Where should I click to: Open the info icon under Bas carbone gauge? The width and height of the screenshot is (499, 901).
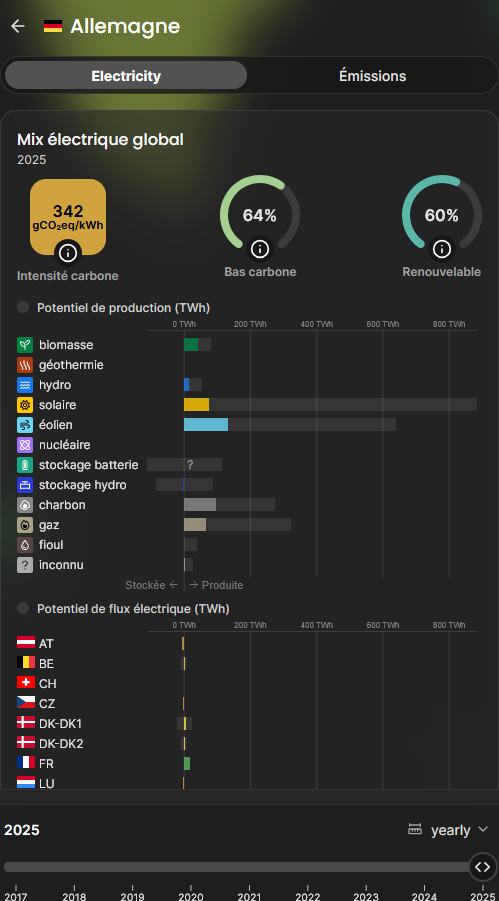tap(260, 248)
